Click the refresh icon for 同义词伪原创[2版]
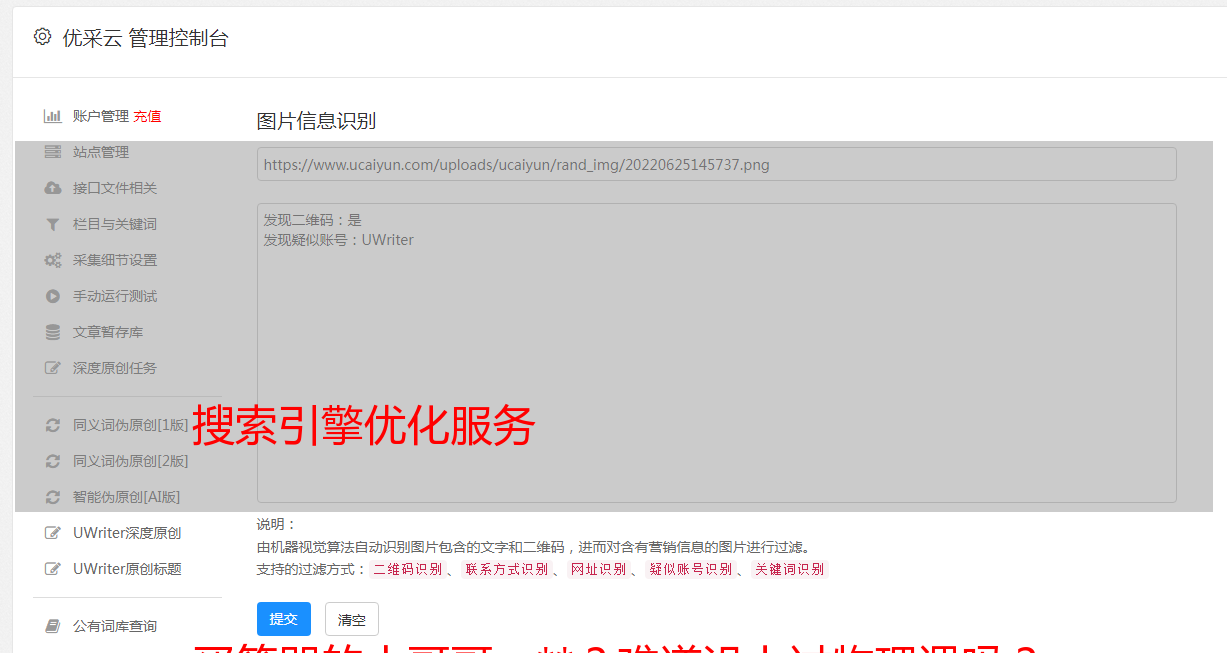 [x=53, y=461]
